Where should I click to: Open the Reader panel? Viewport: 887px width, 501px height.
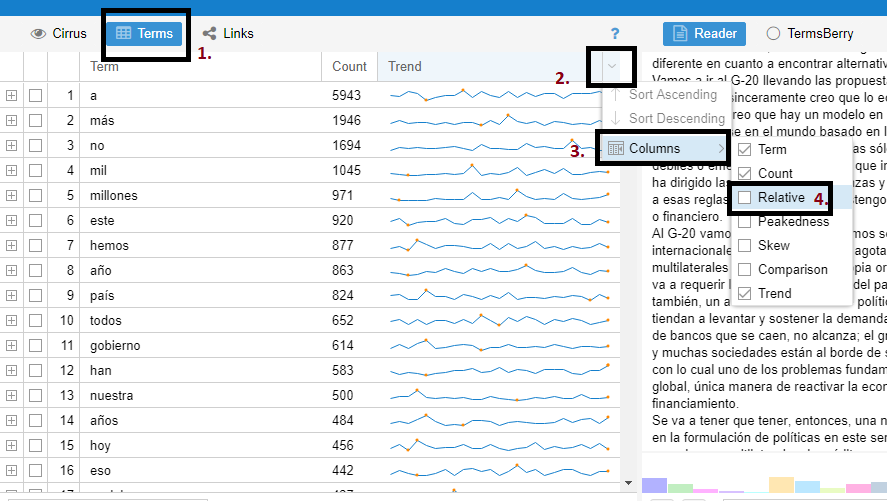pos(705,33)
